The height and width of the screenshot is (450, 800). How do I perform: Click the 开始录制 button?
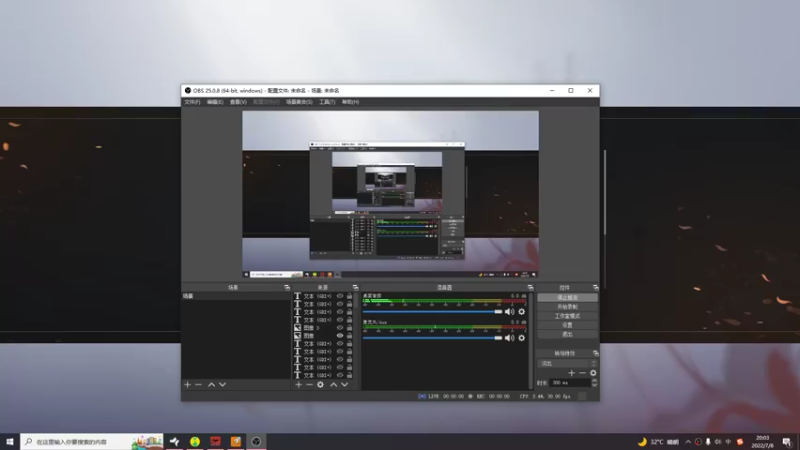click(567, 307)
